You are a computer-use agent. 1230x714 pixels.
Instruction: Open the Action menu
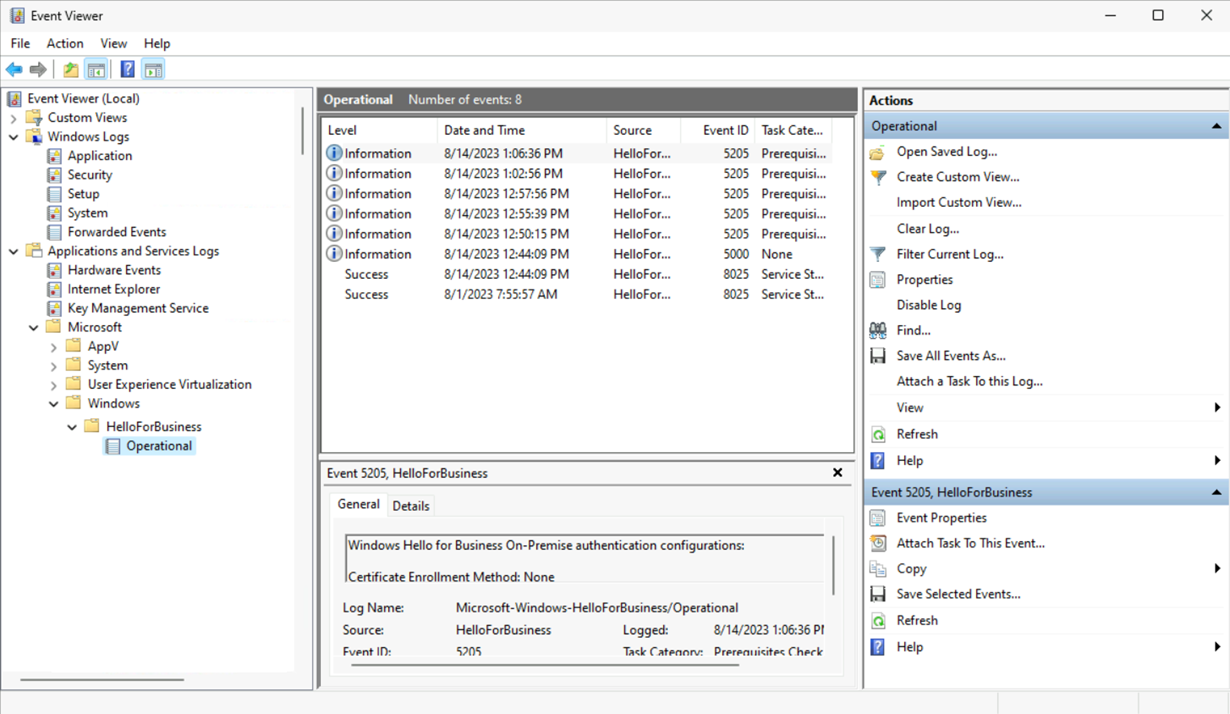[x=65, y=44]
